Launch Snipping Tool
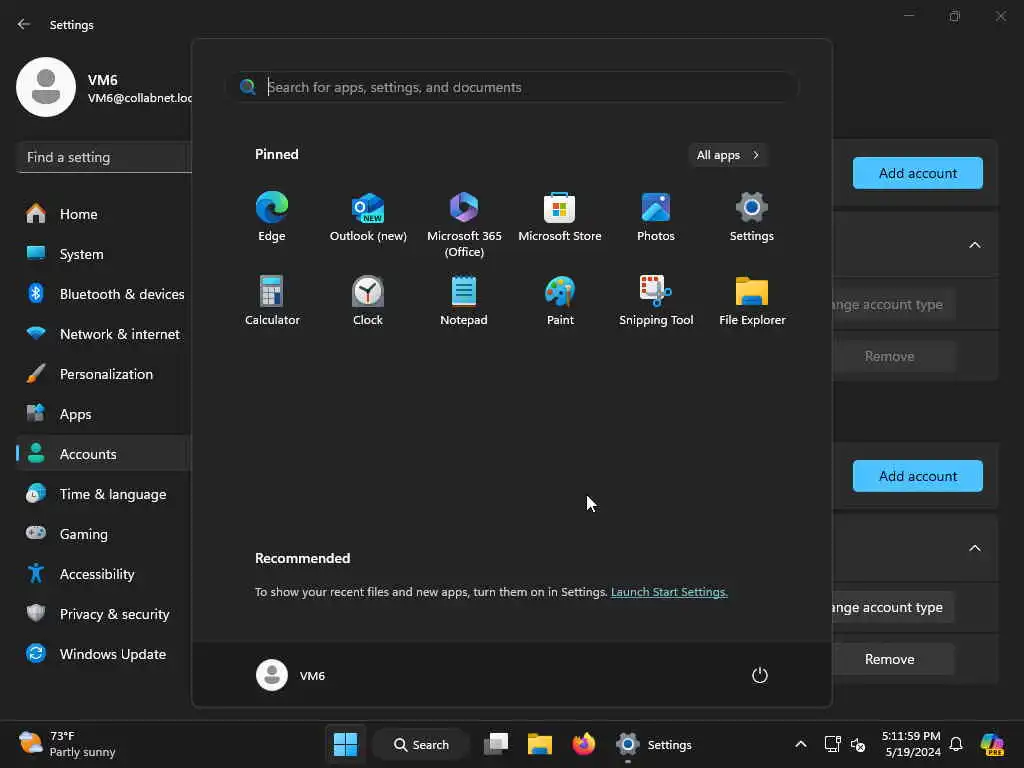The width and height of the screenshot is (1024, 768). pos(656,300)
